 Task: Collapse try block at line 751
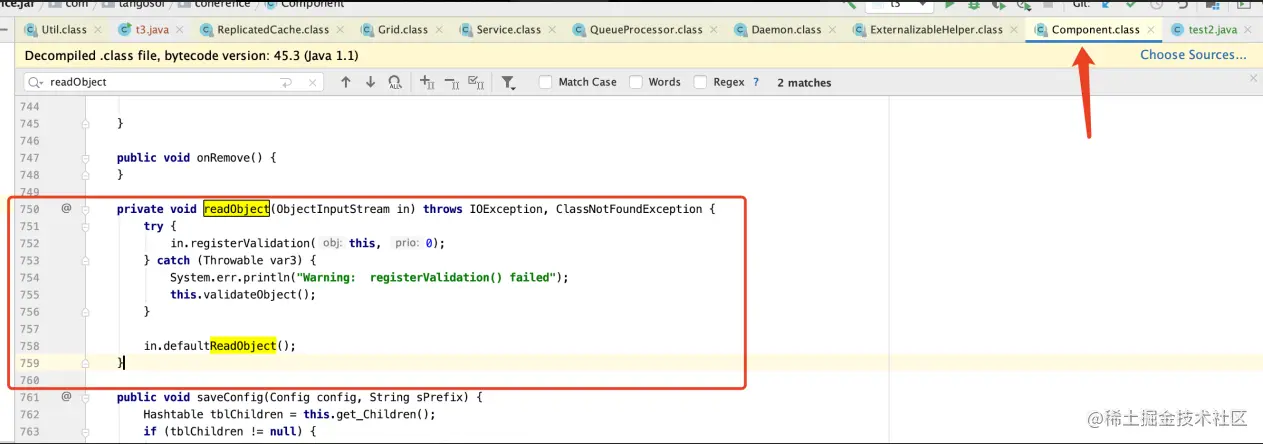tap(86, 226)
